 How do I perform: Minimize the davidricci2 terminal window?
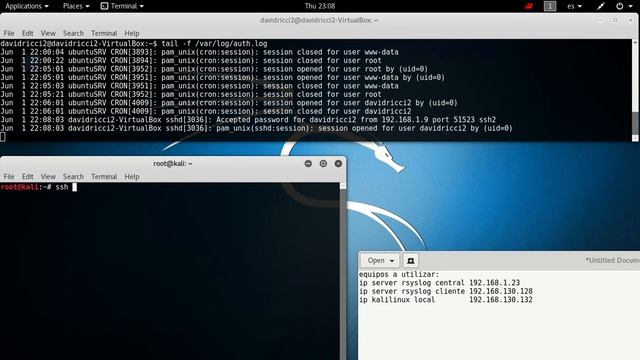[x=600, y=20]
